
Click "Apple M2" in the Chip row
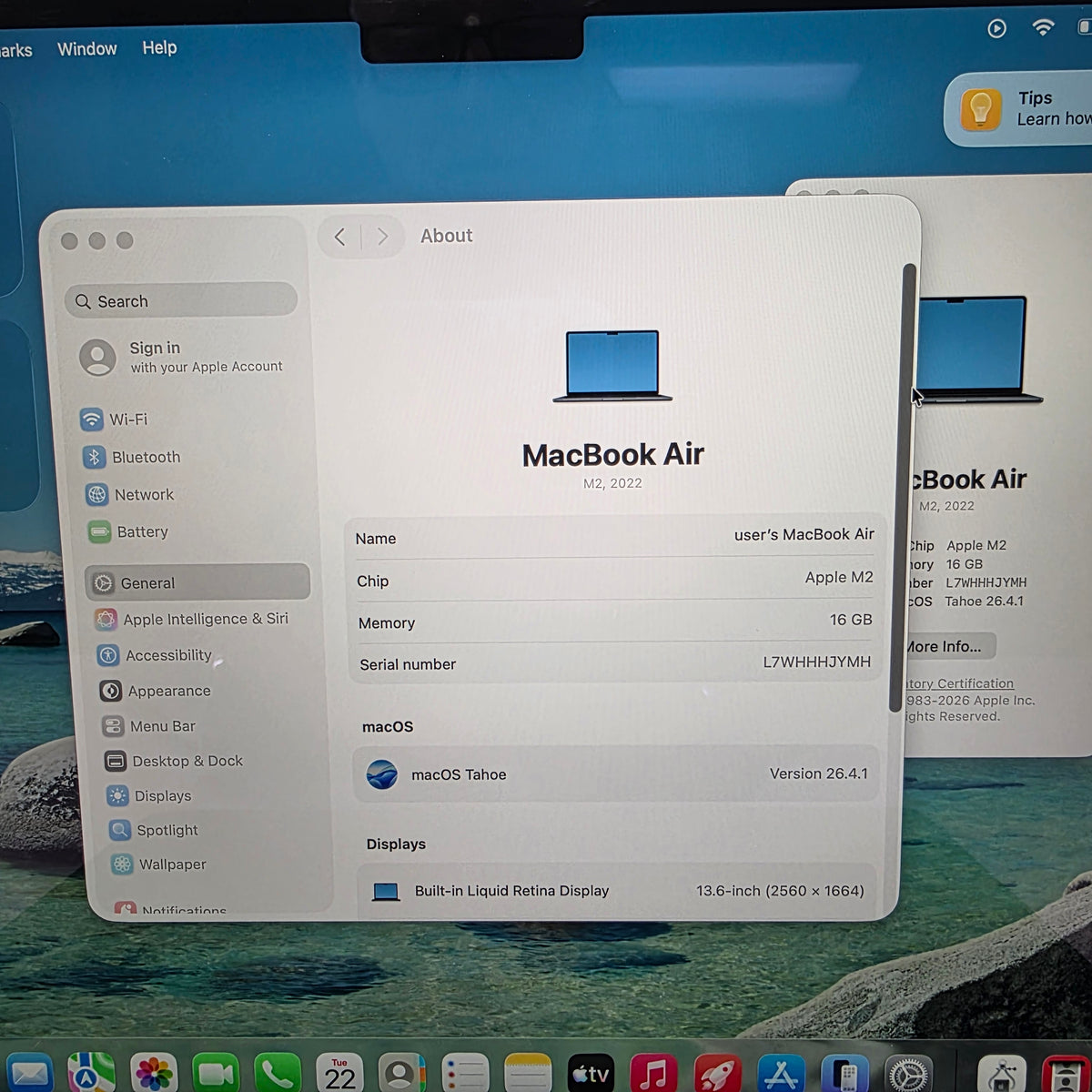(839, 577)
